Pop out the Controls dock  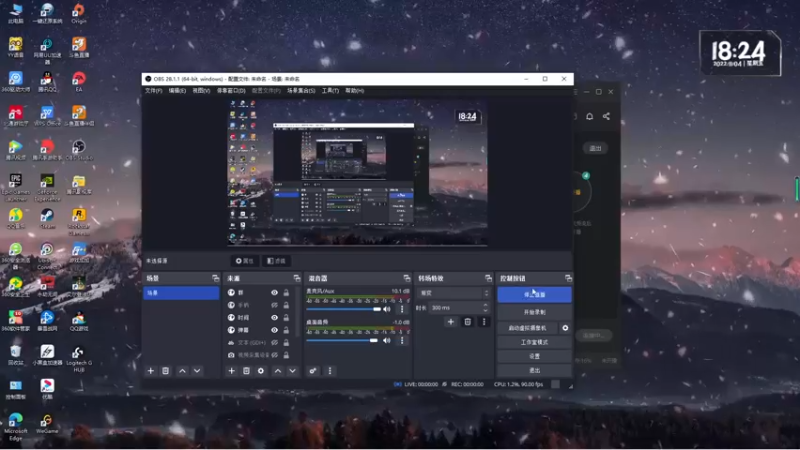568,278
